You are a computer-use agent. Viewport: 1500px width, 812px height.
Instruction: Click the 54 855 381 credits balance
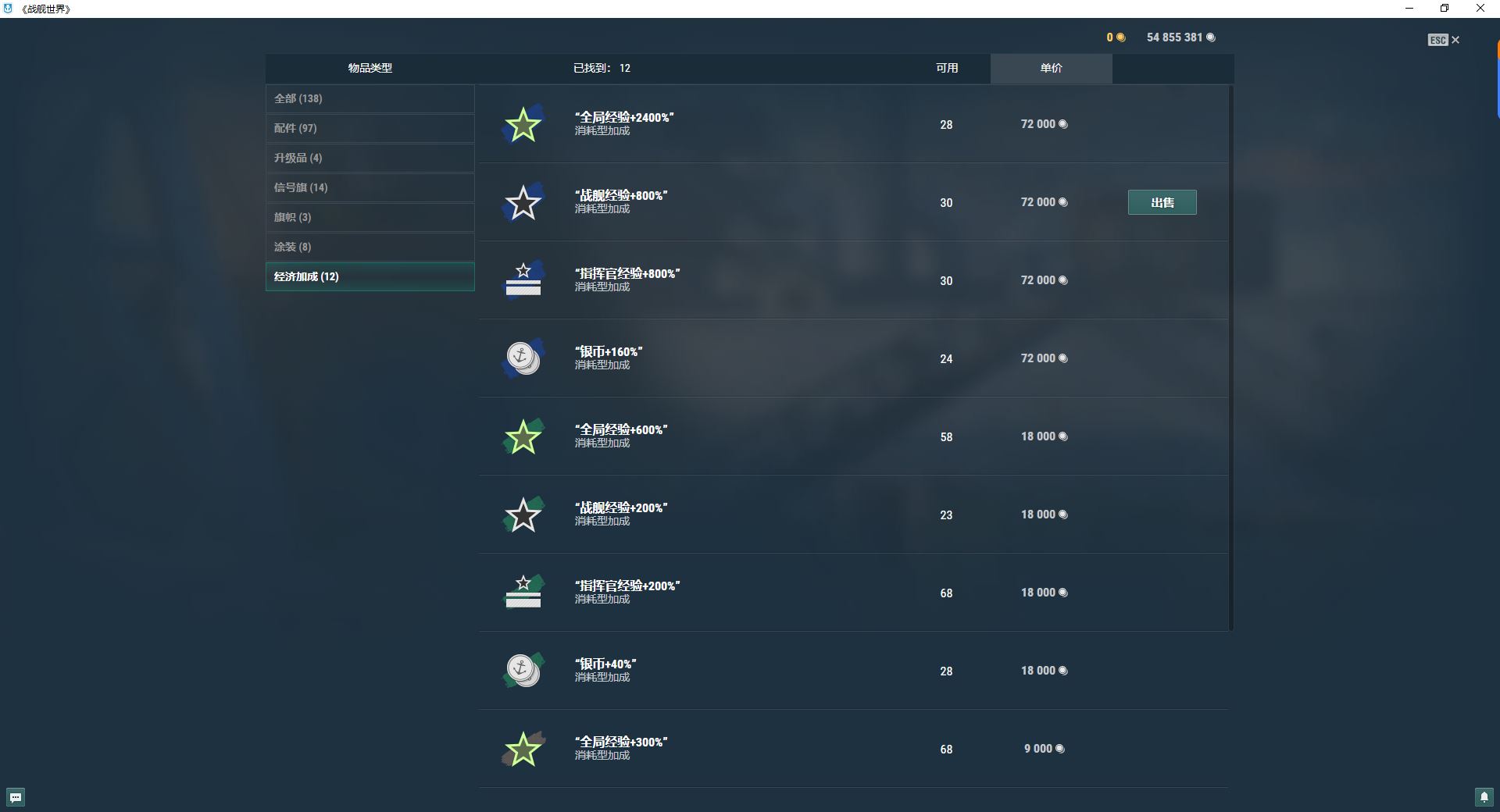tap(1174, 37)
